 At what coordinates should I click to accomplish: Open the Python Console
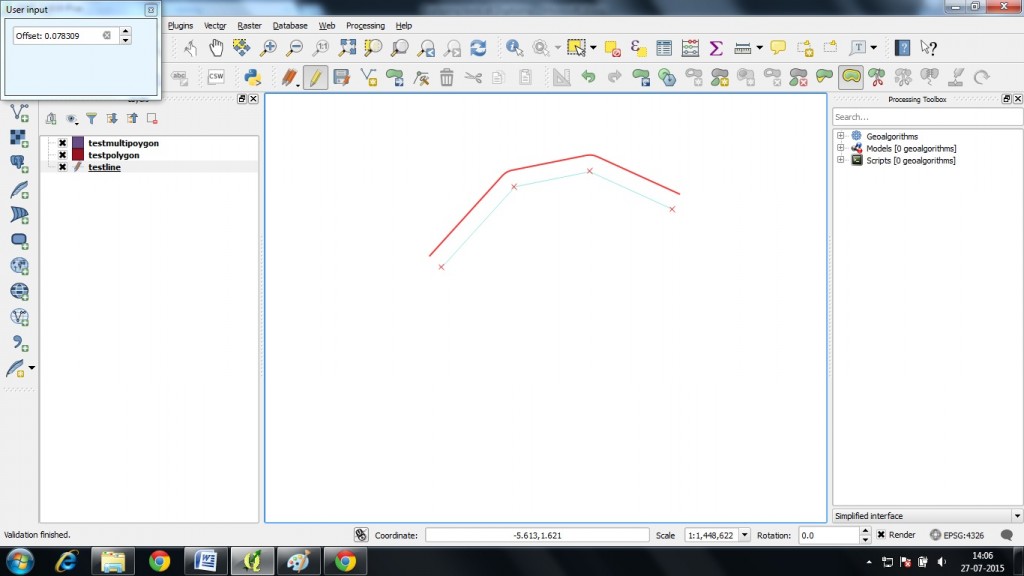254,77
